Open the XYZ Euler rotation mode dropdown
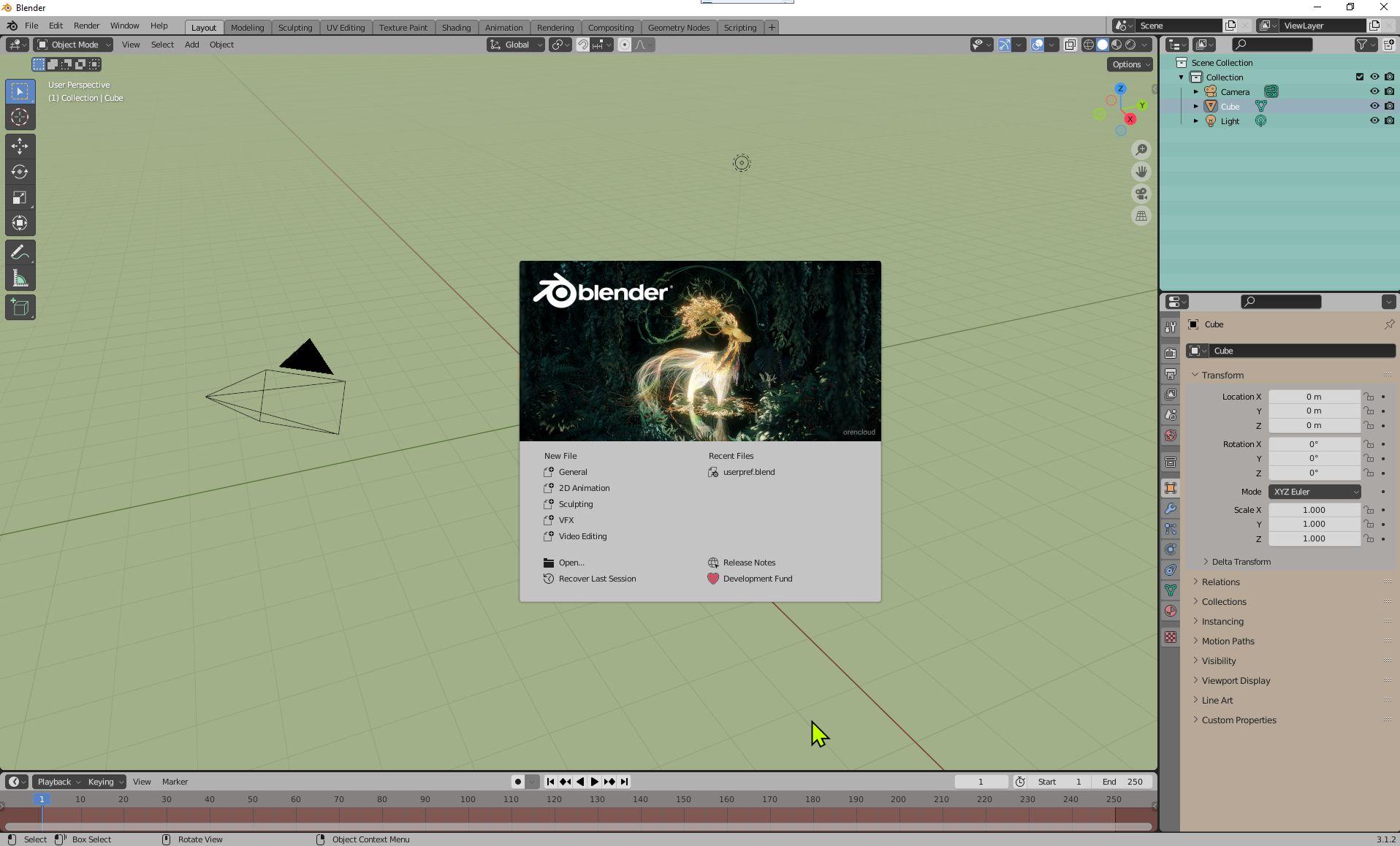Viewport: 1400px width, 846px height. (x=1314, y=492)
